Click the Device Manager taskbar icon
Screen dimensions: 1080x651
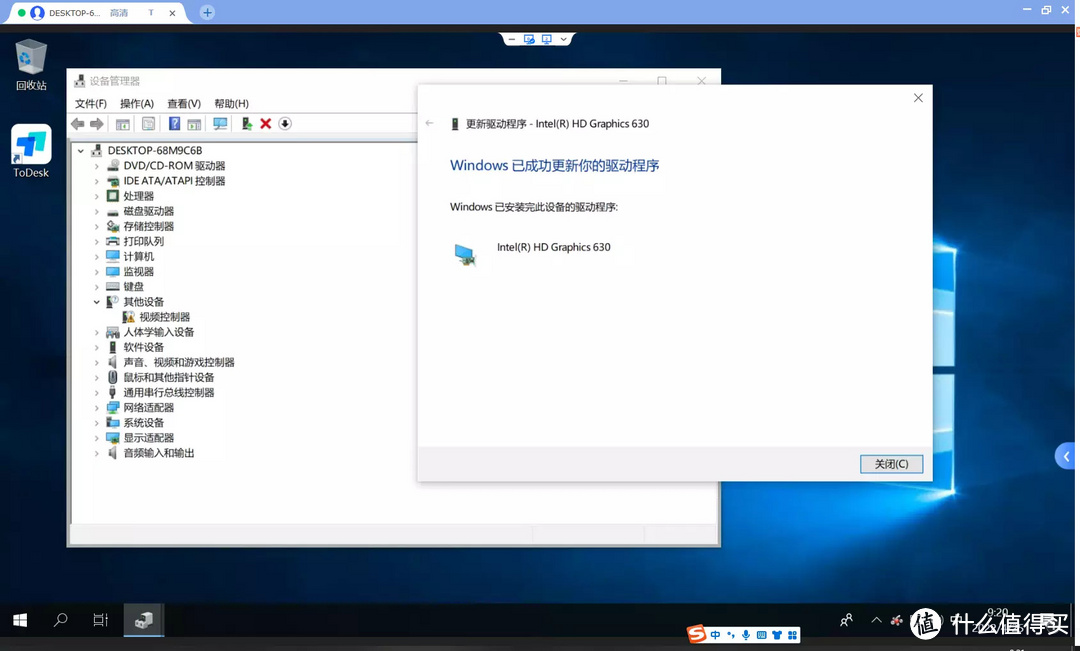pyautogui.click(x=143, y=620)
